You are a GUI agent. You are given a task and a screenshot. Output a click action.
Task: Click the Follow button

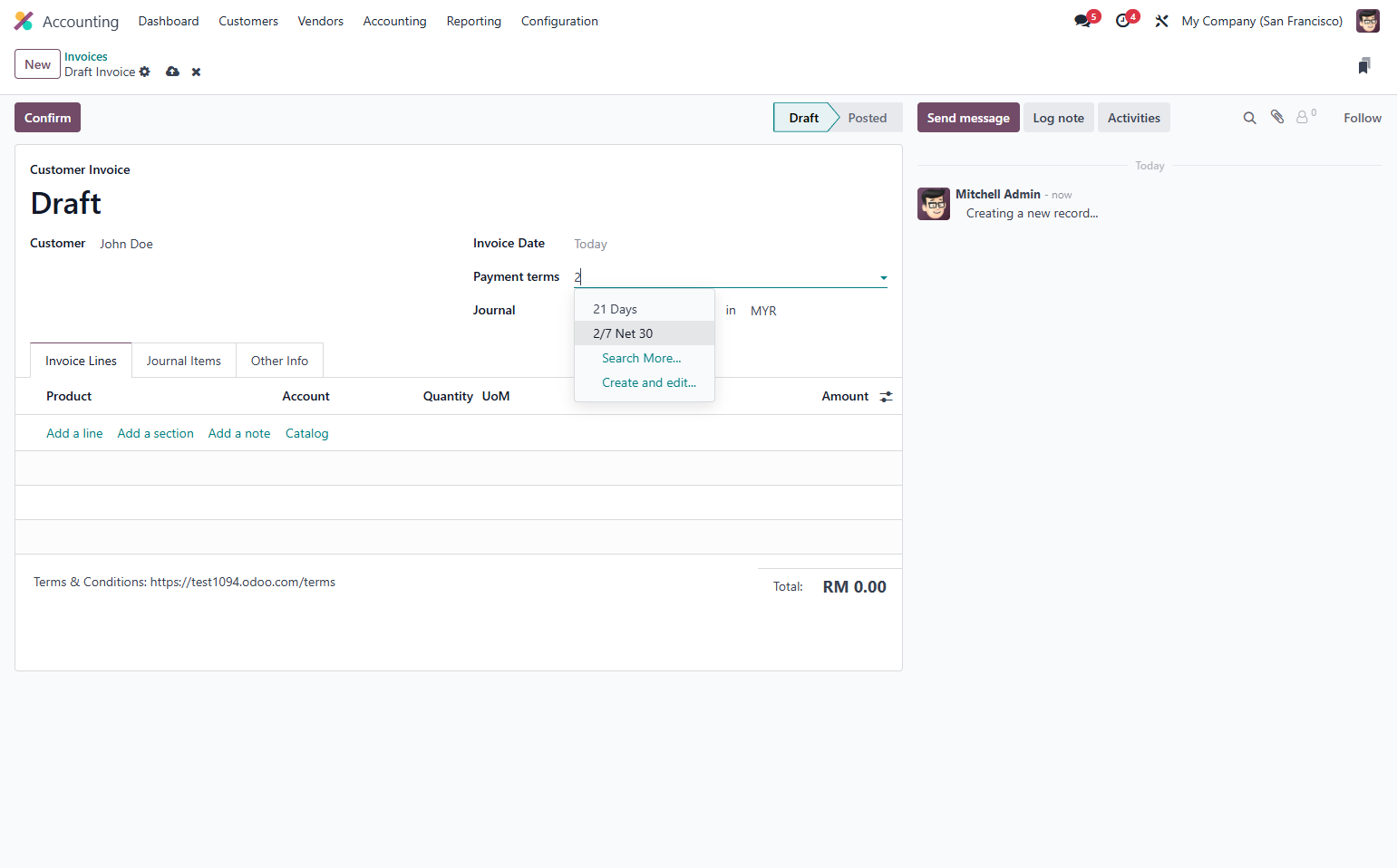(x=1363, y=118)
